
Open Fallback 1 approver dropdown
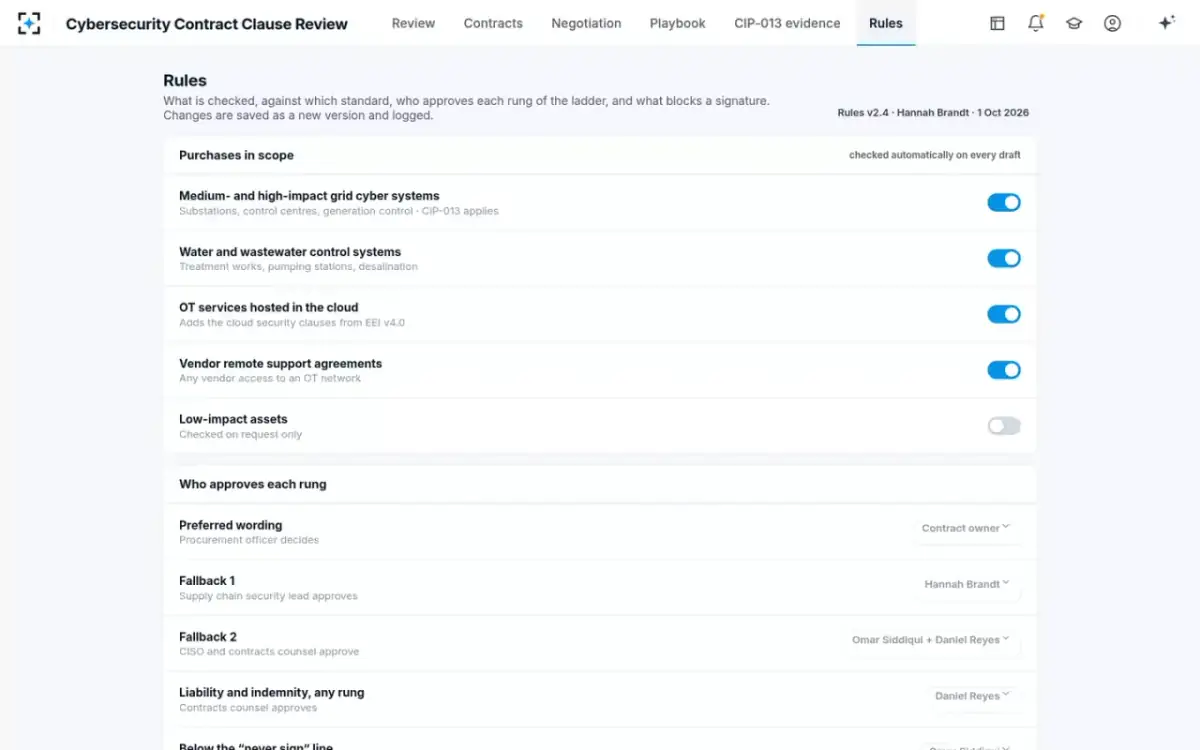tap(967, 584)
